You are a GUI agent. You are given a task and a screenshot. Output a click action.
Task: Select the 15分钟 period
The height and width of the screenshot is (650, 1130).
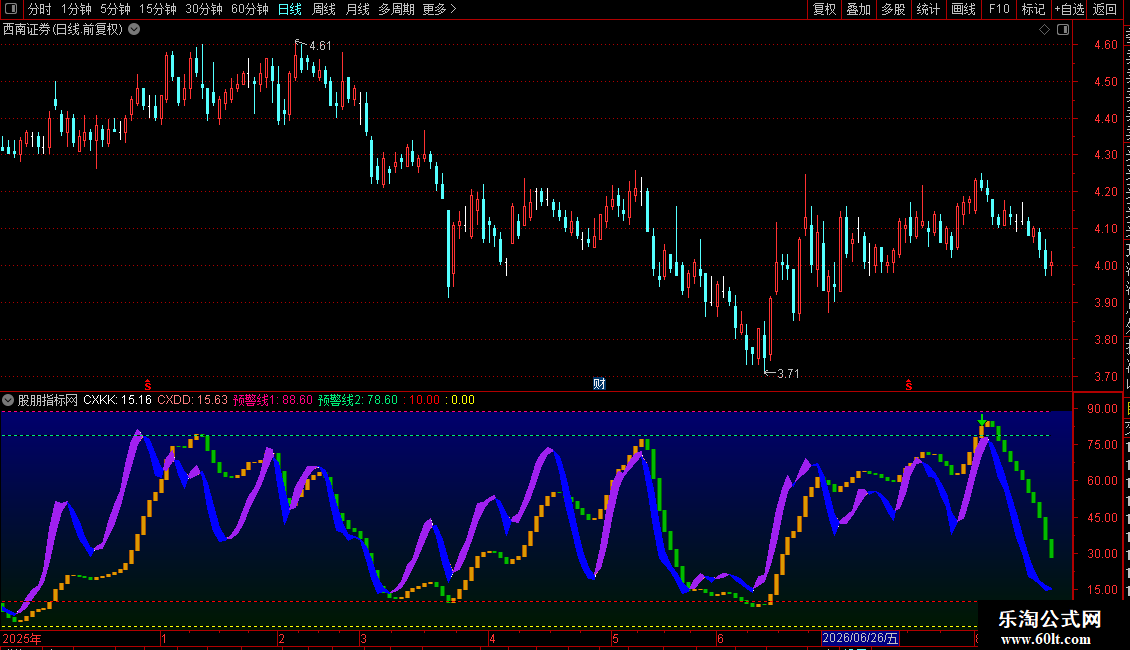coord(158,9)
